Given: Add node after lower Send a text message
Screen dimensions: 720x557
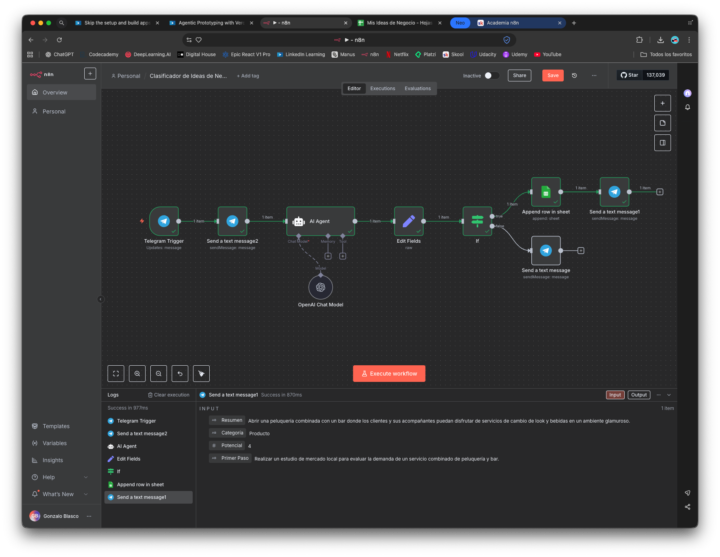Looking at the screenshot, I should (x=581, y=251).
